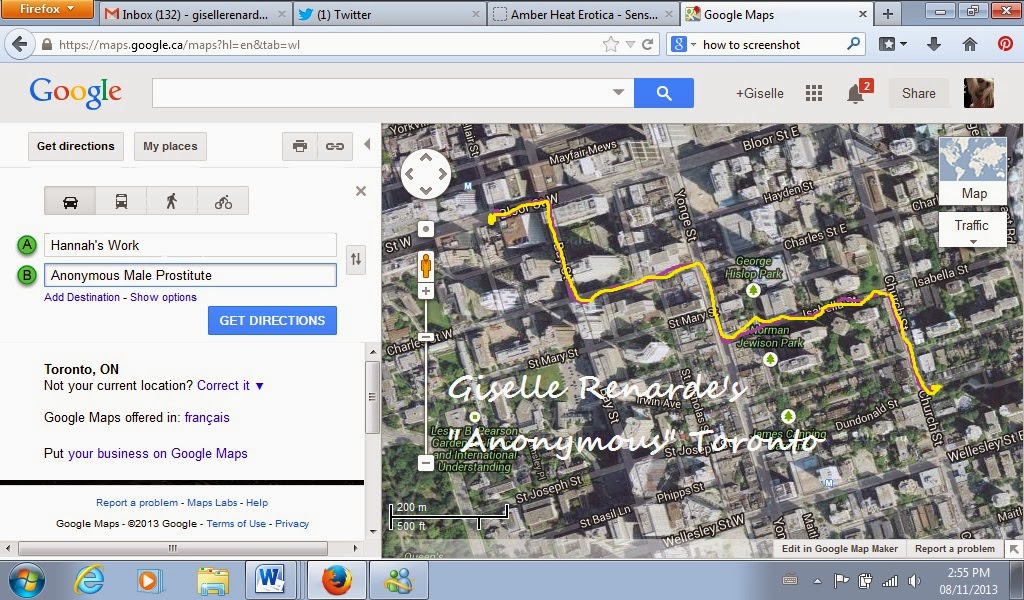Click the my location circle button on map
Screen dimensions: 1024x600
pos(426,229)
